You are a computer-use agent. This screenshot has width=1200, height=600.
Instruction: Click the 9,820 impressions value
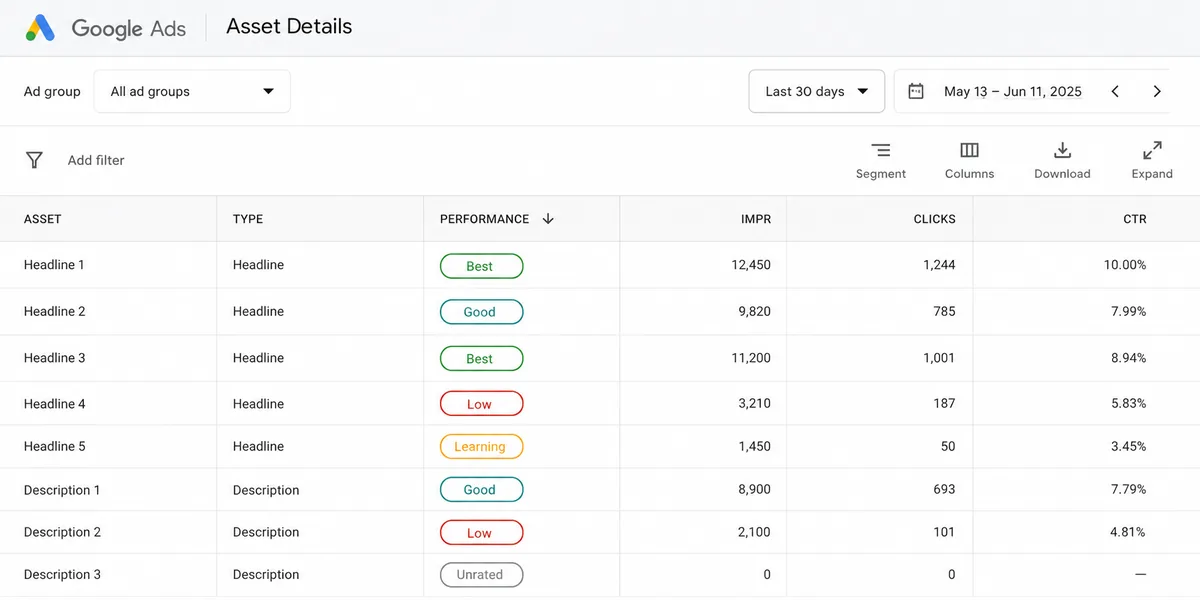click(x=754, y=311)
